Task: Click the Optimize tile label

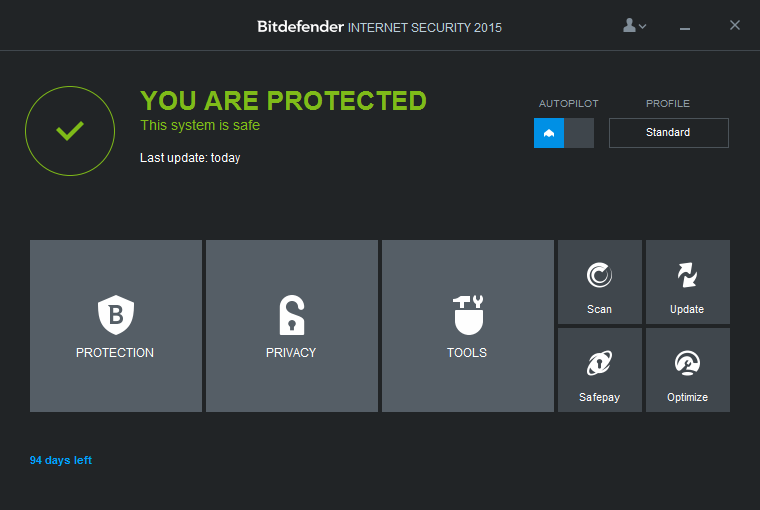Action: point(687,397)
